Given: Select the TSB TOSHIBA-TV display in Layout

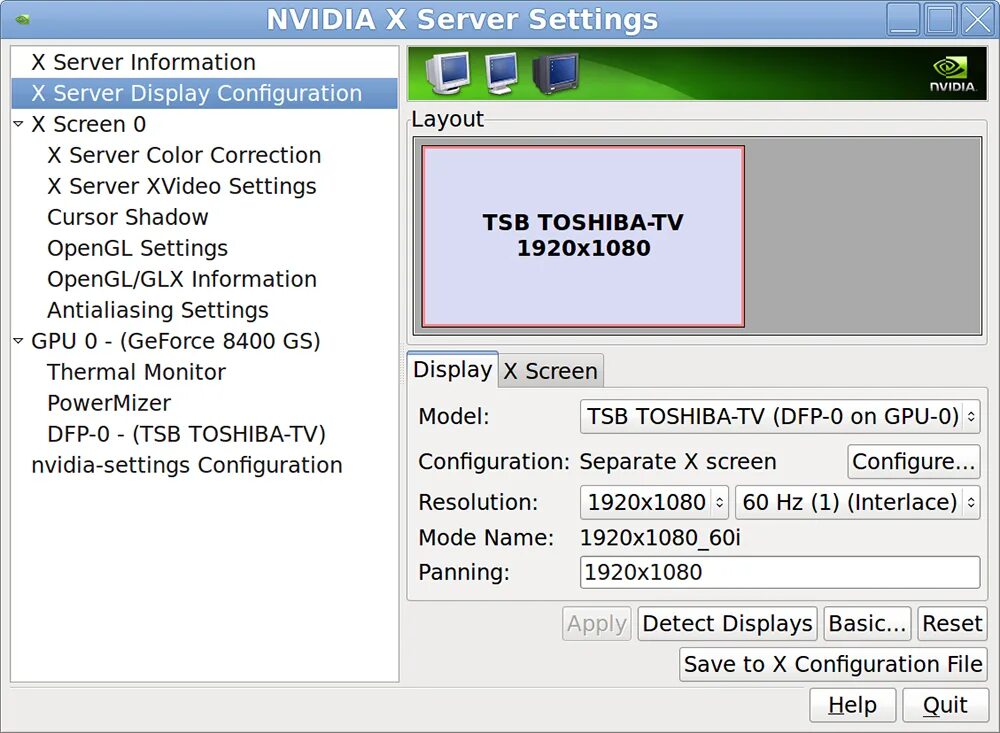Looking at the screenshot, I should pos(583,236).
